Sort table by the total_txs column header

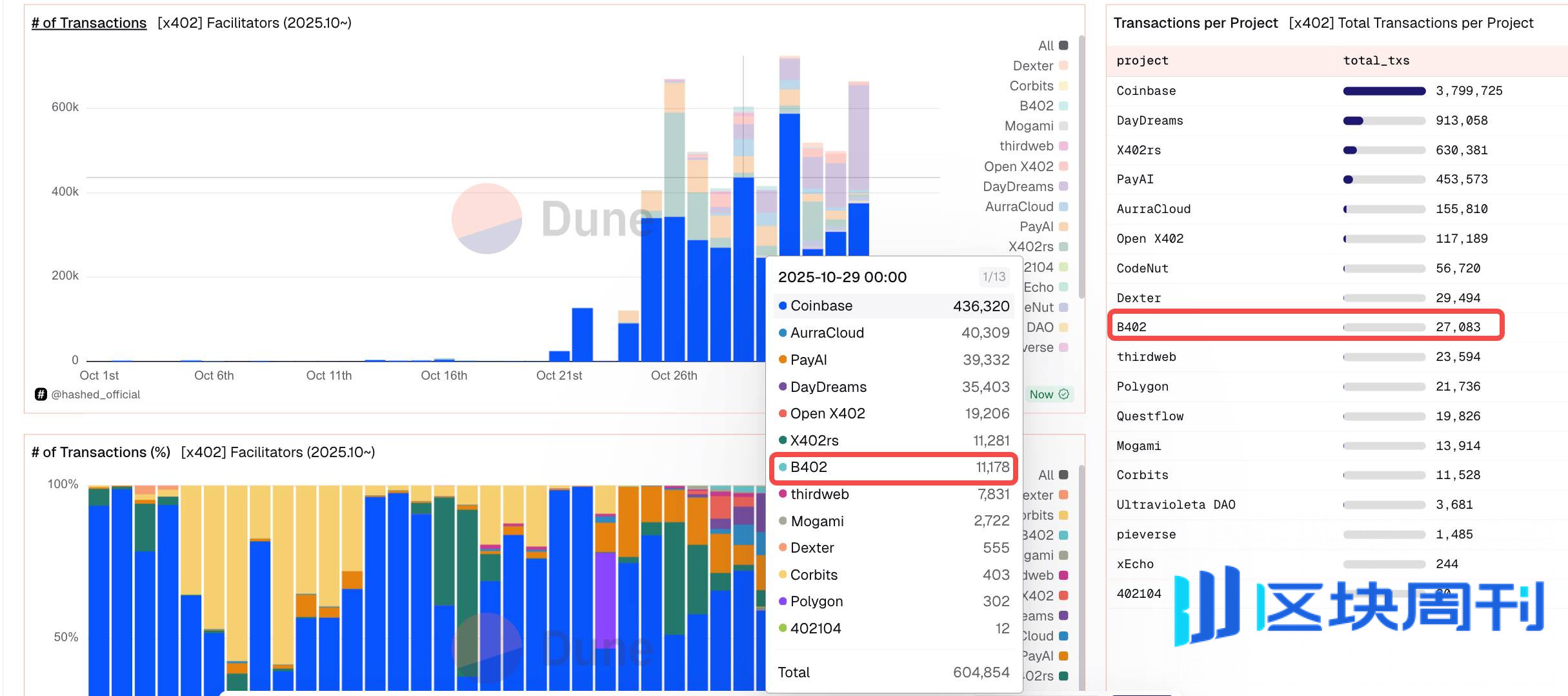(x=1376, y=61)
